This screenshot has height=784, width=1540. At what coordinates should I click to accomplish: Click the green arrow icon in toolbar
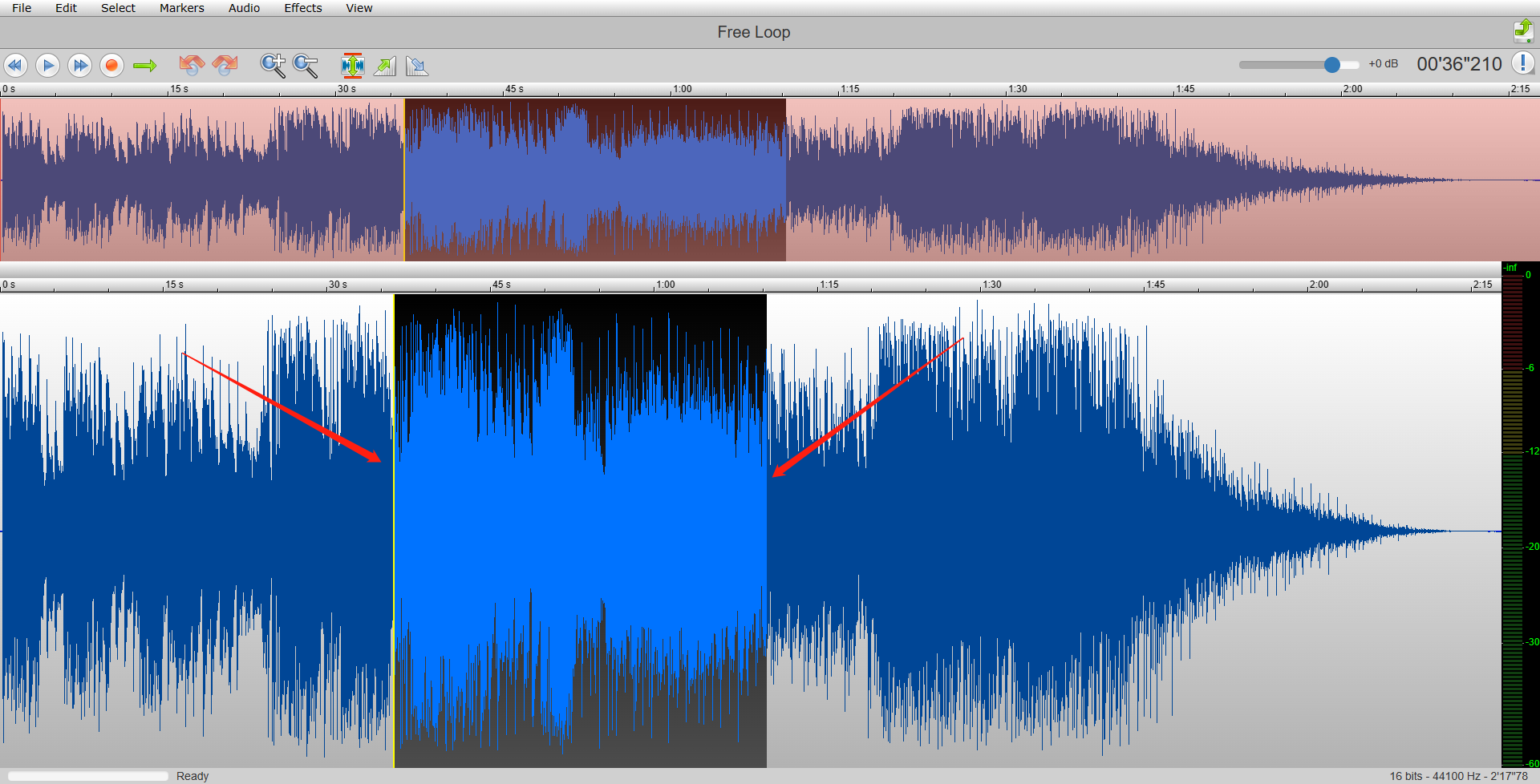[144, 66]
